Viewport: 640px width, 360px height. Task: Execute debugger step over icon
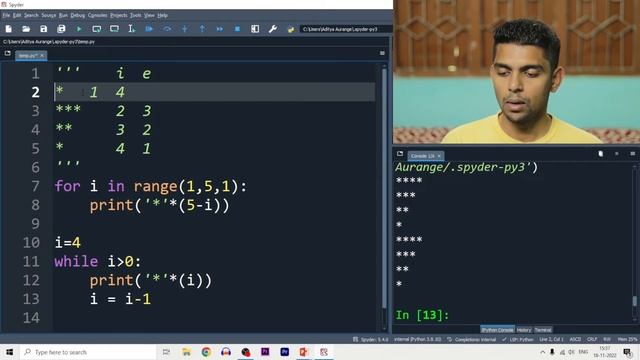coord(167,29)
